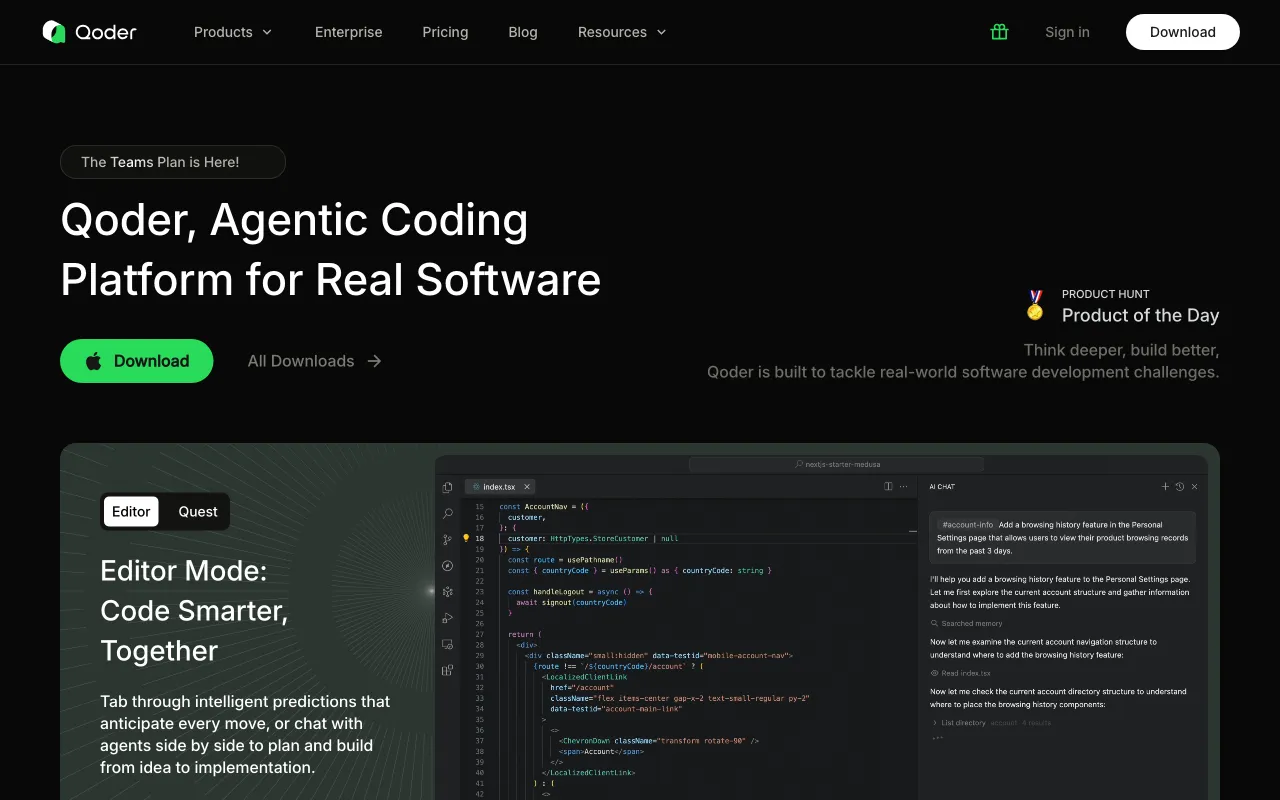Click the arrow beside All Downloads
This screenshot has width=1280, height=800.
point(374,361)
